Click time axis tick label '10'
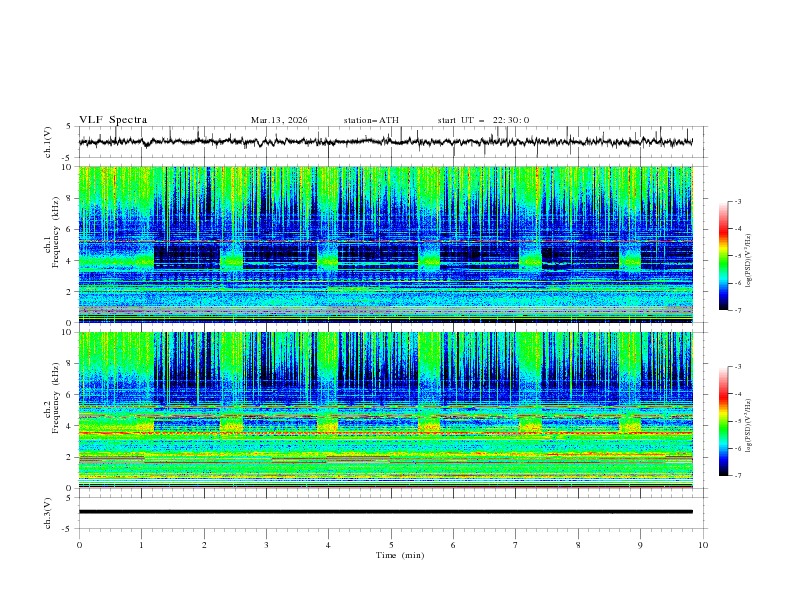This screenshot has width=792, height=612. 703,545
